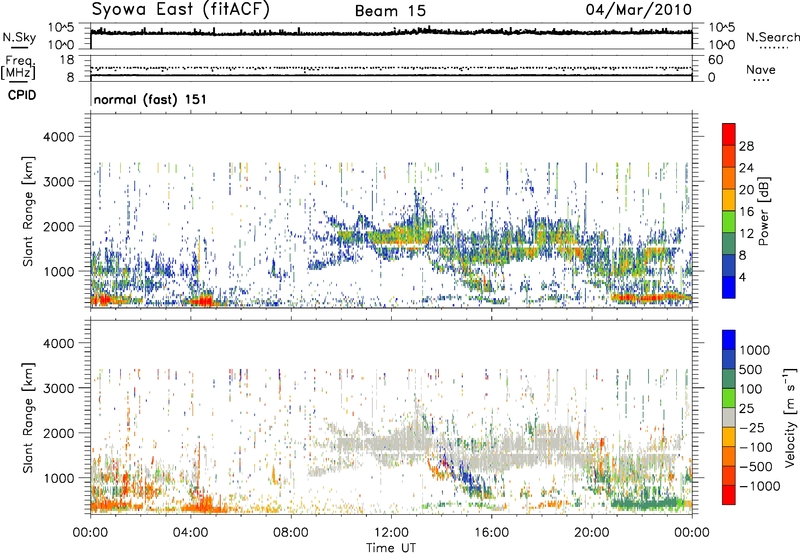Screen dimensions: 800x554
Task: Click the 'Nave' legend label
Action: pos(761,70)
